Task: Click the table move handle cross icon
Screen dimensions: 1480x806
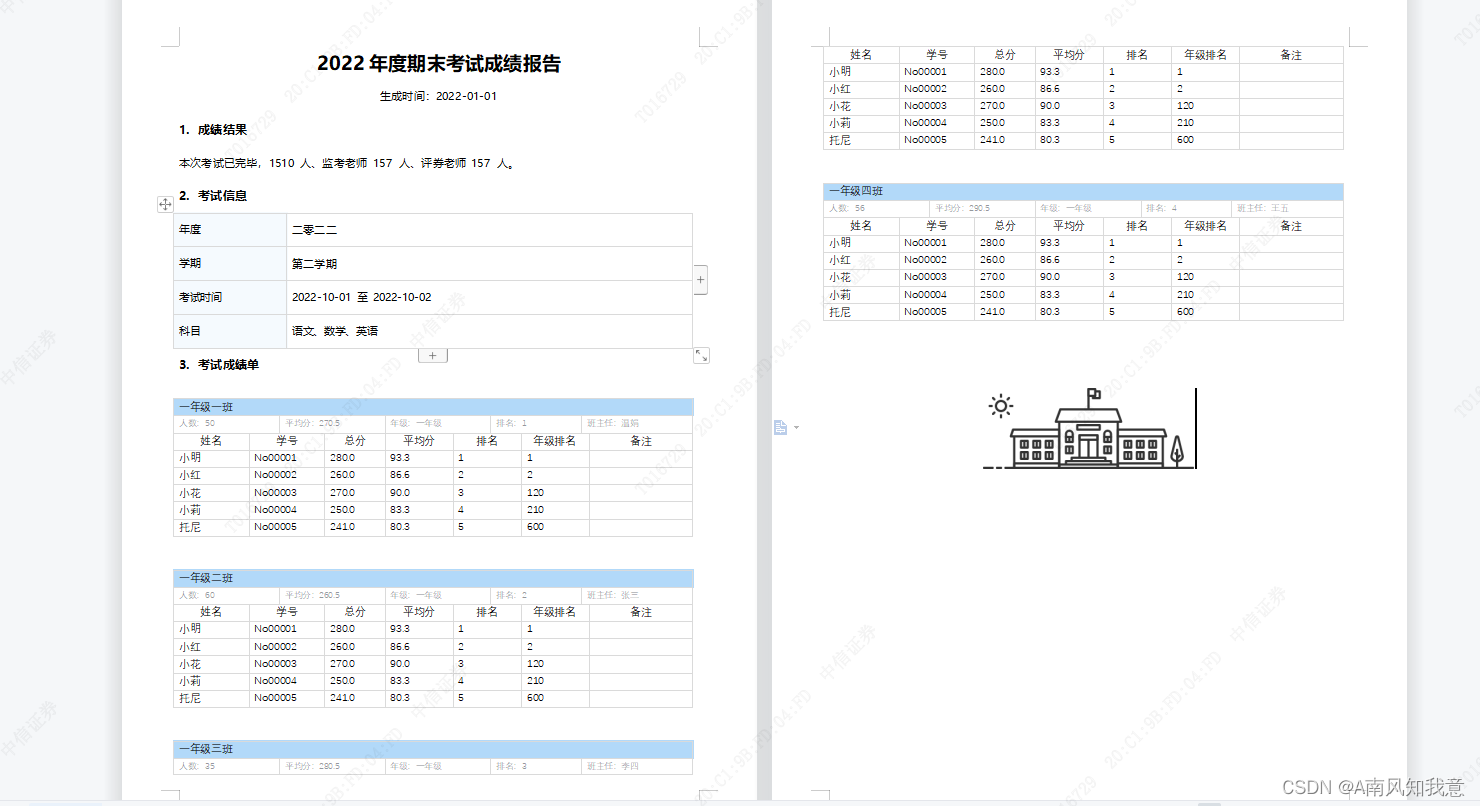Action: pyautogui.click(x=165, y=205)
